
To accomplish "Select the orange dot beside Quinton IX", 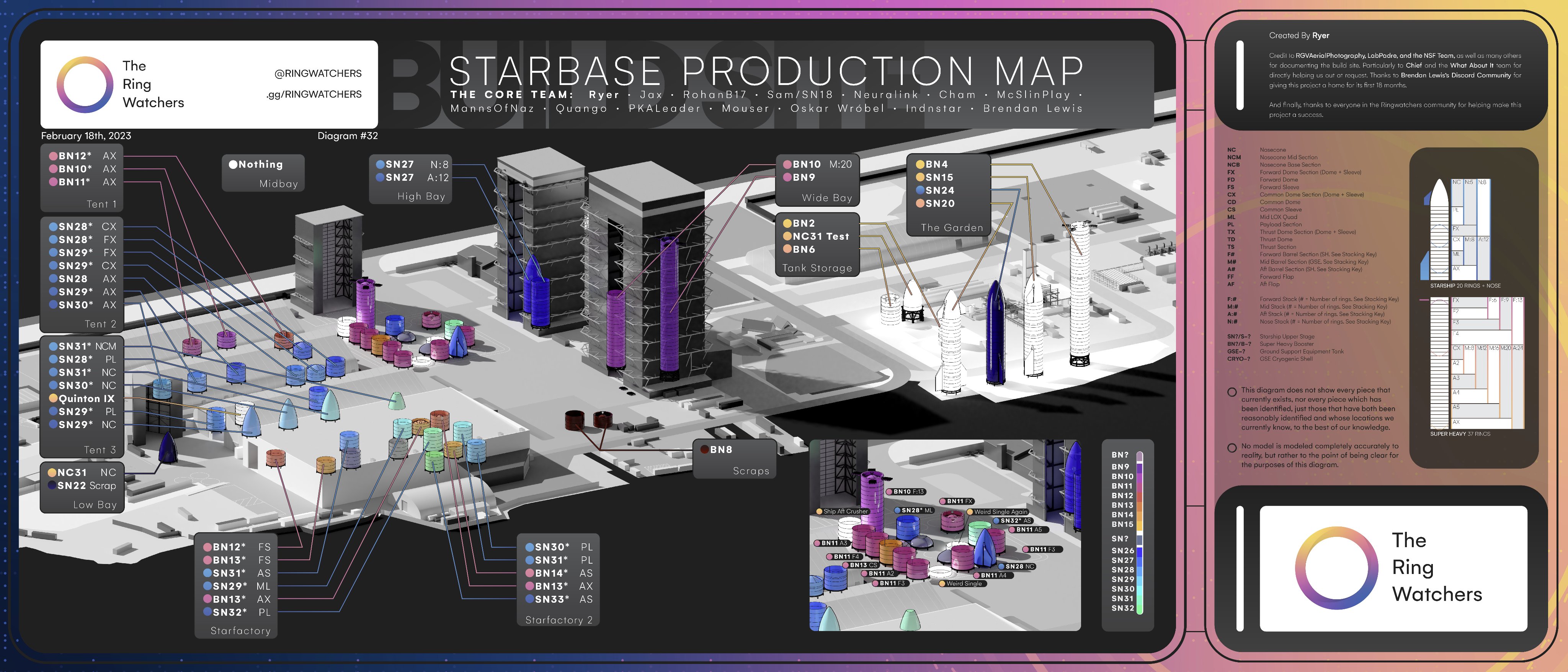I will [53, 399].
